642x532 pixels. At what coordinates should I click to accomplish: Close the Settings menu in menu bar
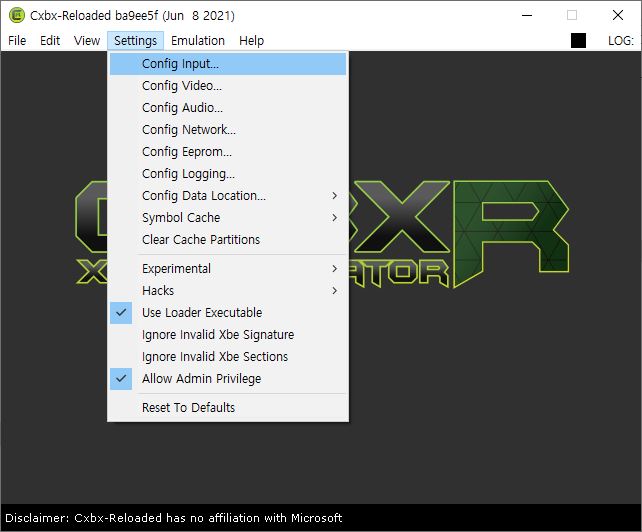[x=136, y=41]
